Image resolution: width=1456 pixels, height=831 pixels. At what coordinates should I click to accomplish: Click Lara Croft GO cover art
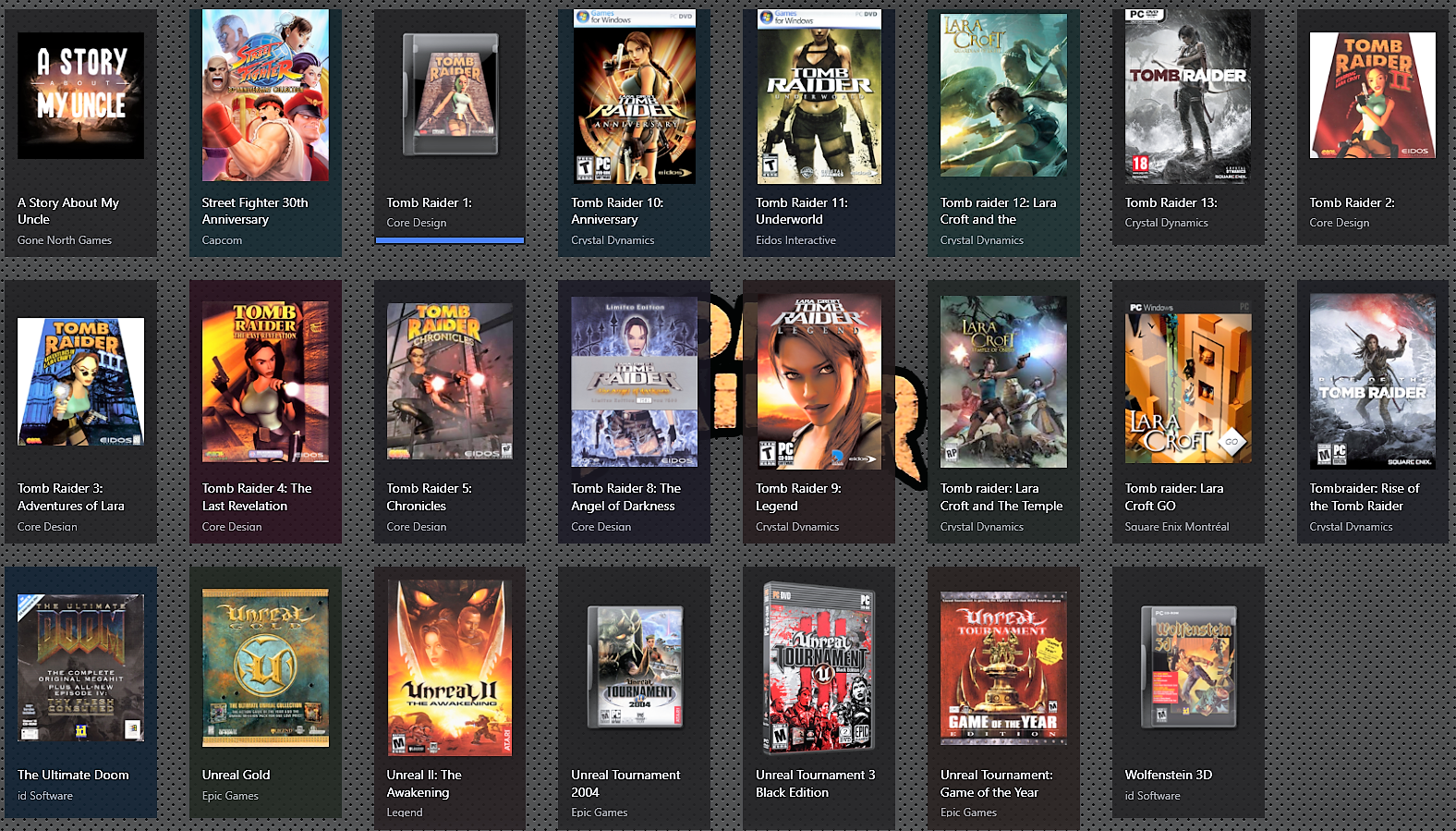click(1188, 382)
